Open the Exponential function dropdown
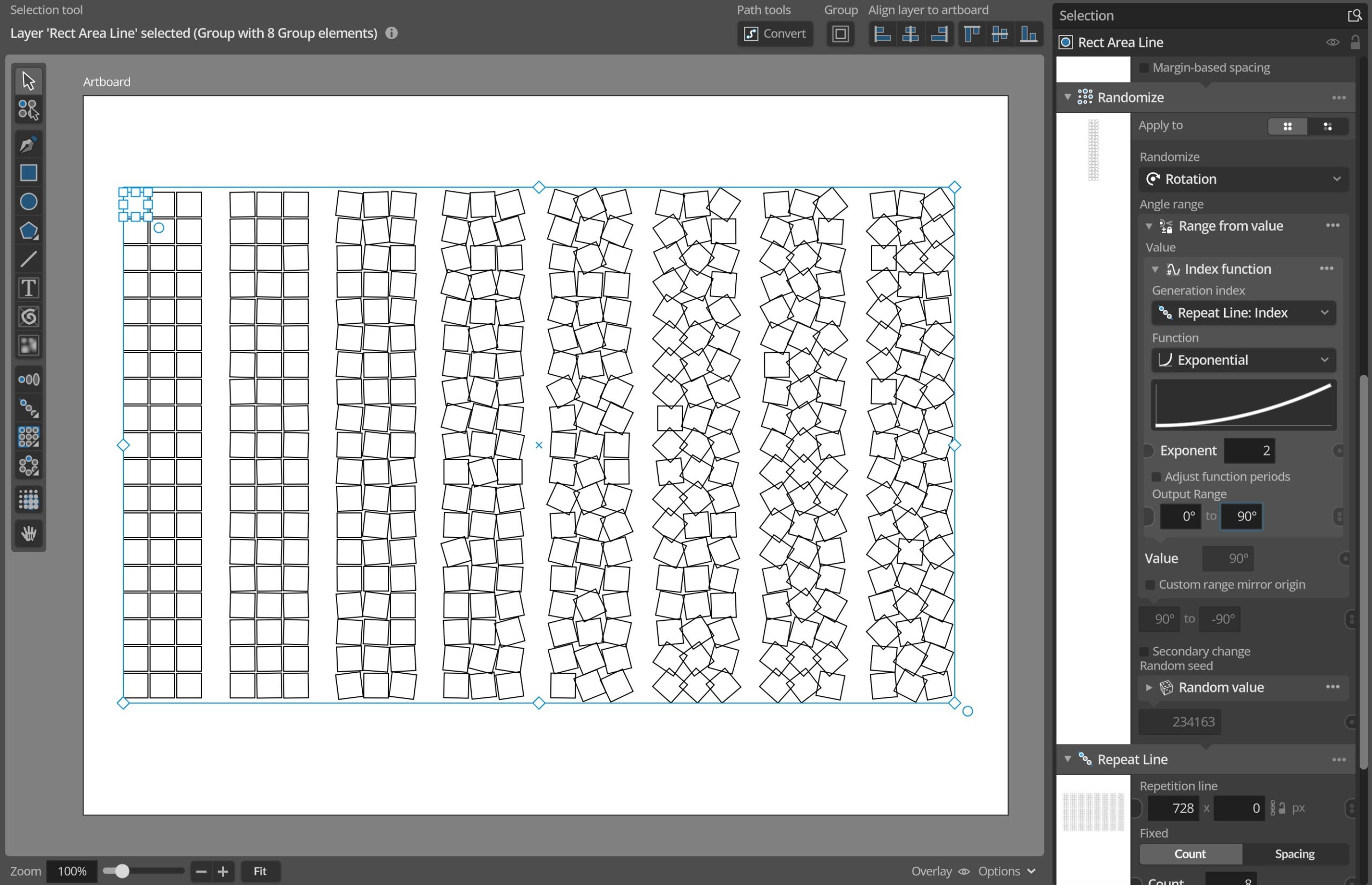Image resolution: width=1372 pixels, height=885 pixels. point(1243,360)
